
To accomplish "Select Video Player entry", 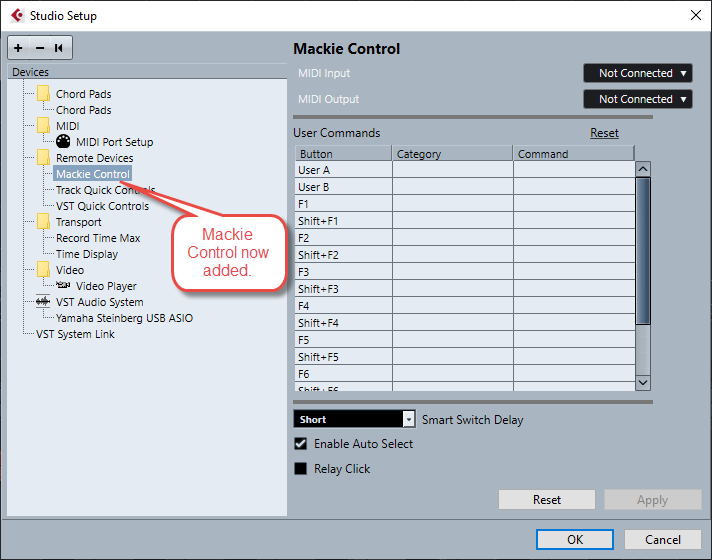I will tap(106, 286).
